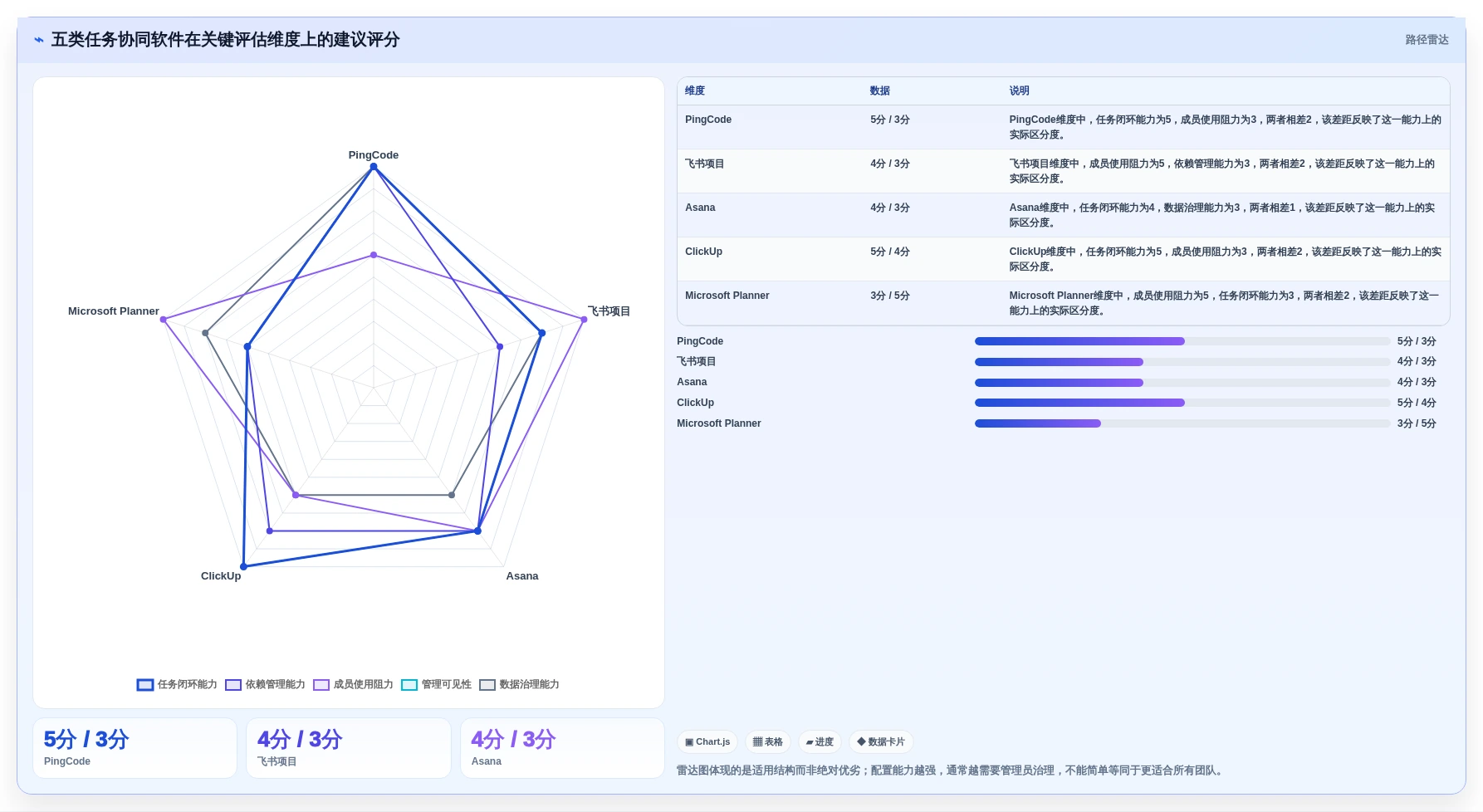
Task: Click the radar data point at PingCode vertex
Action: coord(374,167)
